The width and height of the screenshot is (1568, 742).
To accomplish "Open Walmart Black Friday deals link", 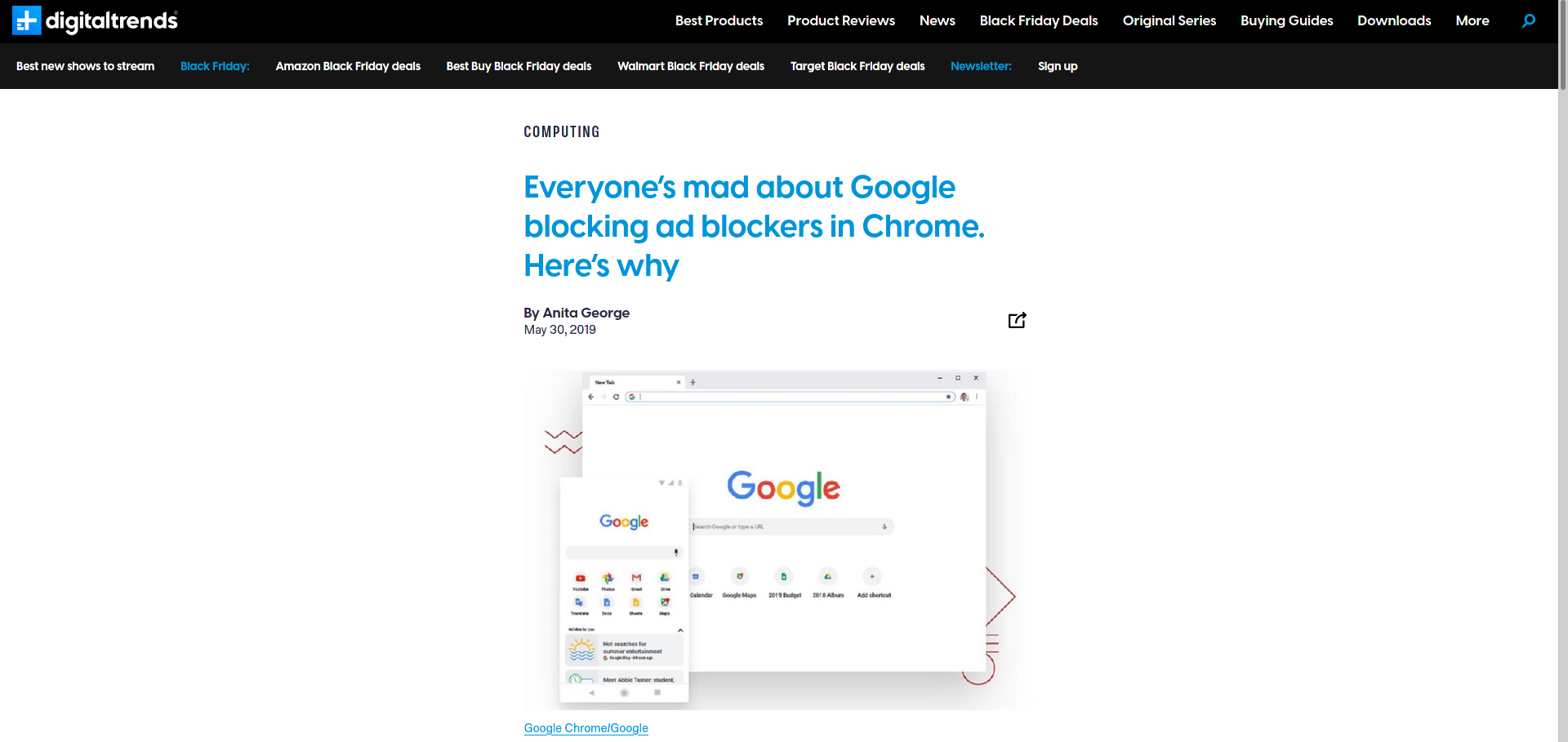I will tap(691, 66).
